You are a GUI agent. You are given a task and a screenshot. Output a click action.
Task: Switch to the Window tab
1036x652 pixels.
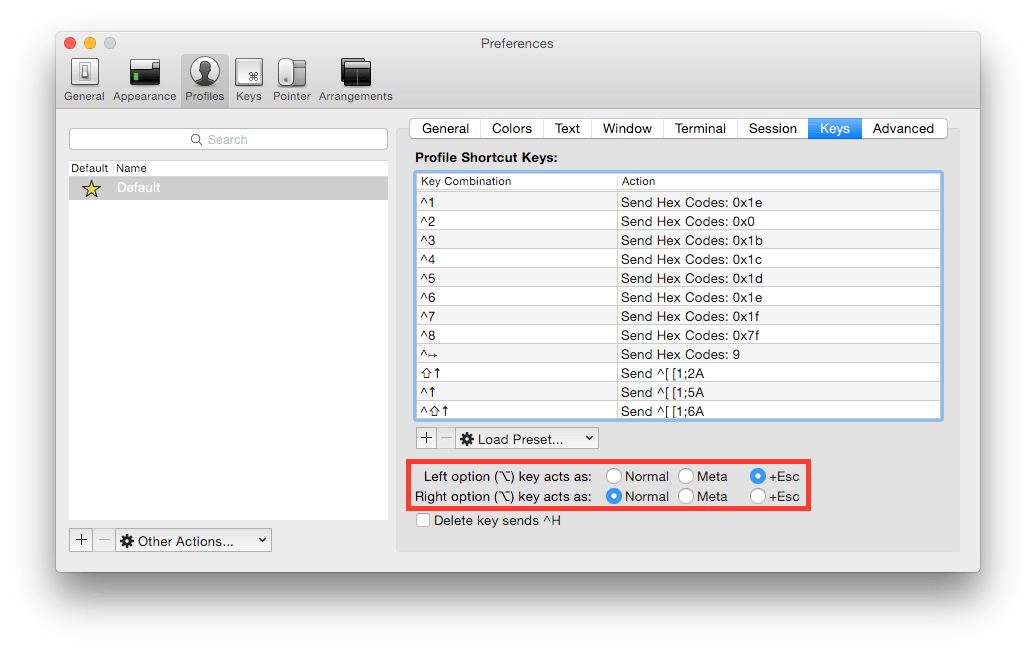pos(627,128)
